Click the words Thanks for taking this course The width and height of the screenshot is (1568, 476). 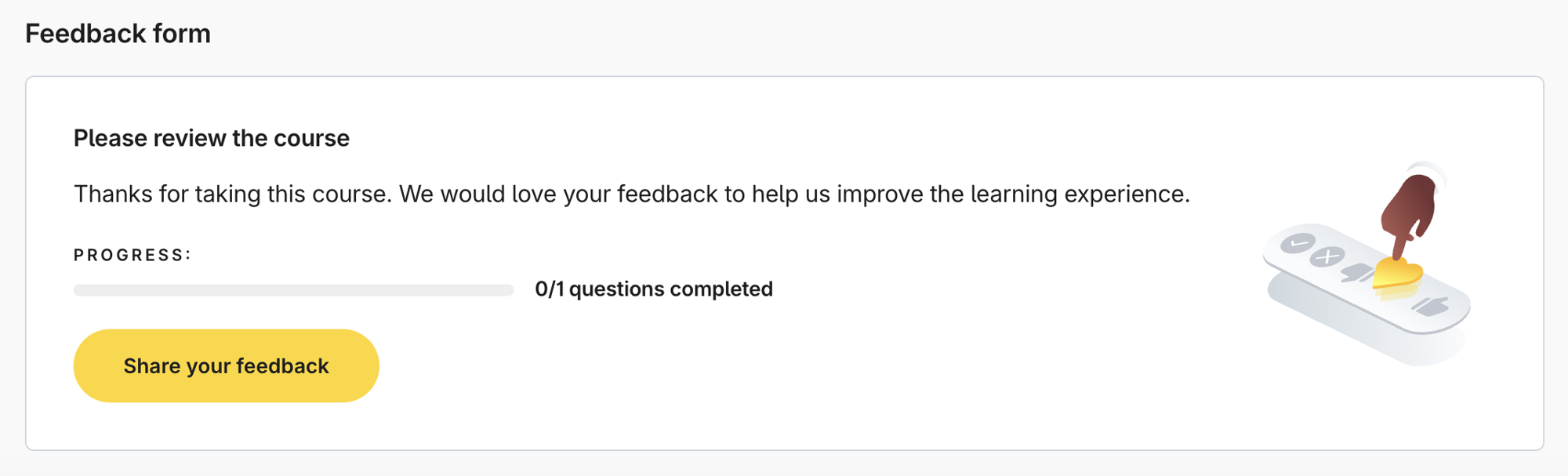point(232,194)
